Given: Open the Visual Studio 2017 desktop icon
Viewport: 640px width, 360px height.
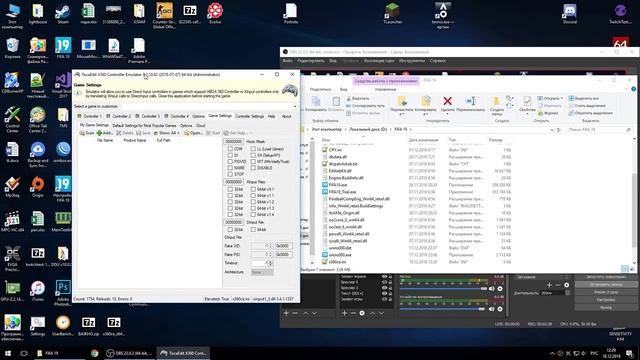Looking at the screenshot, I should [63, 85].
